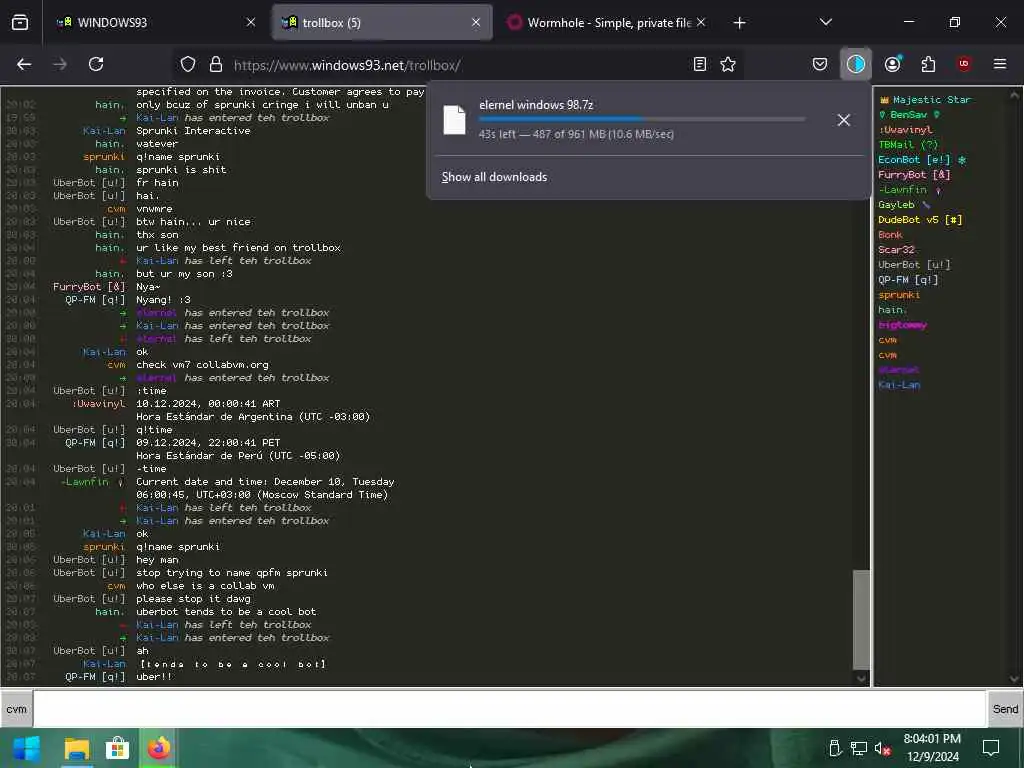Close the WINDOWS93 tab
1024x768 pixels.
point(251,23)
